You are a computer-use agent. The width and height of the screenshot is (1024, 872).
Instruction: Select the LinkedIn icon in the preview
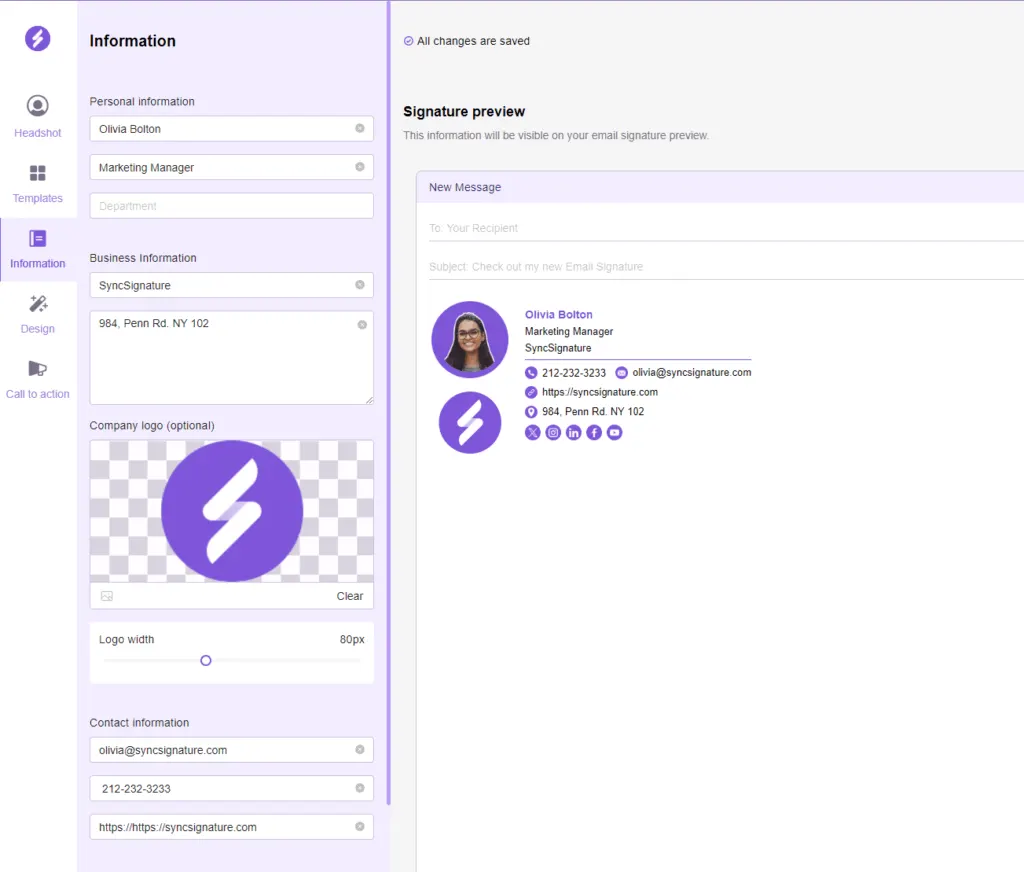(573, 432)
